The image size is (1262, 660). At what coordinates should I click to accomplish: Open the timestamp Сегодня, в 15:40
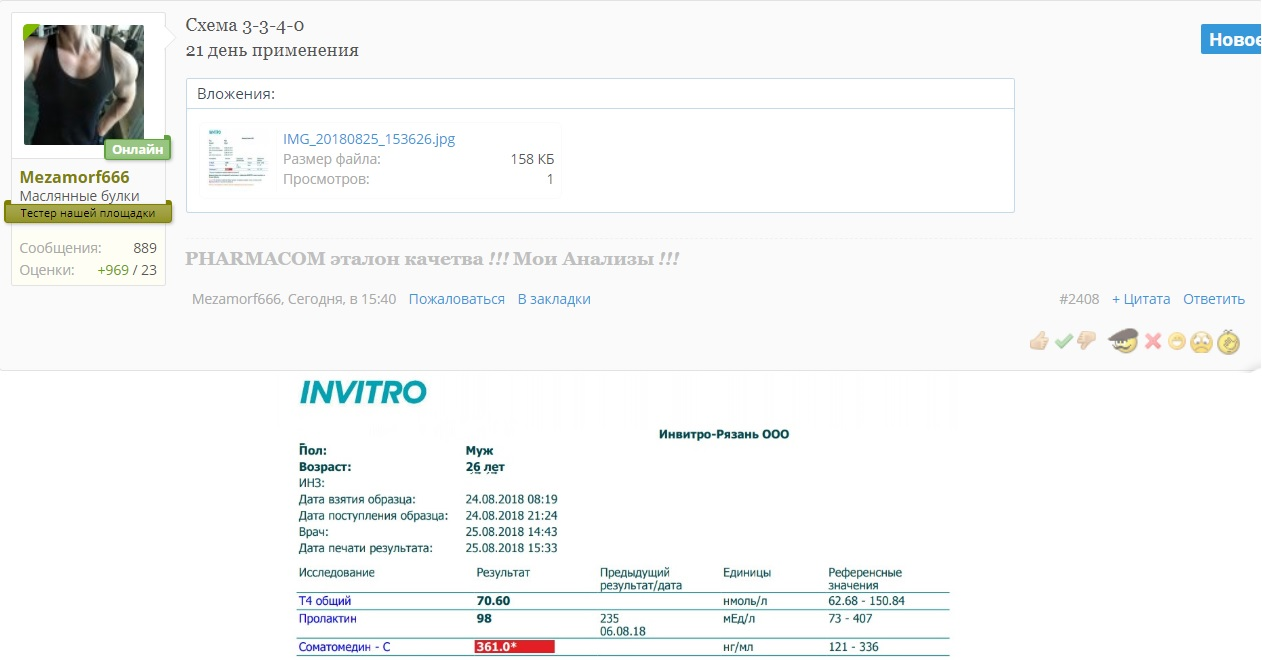point(336,298)
